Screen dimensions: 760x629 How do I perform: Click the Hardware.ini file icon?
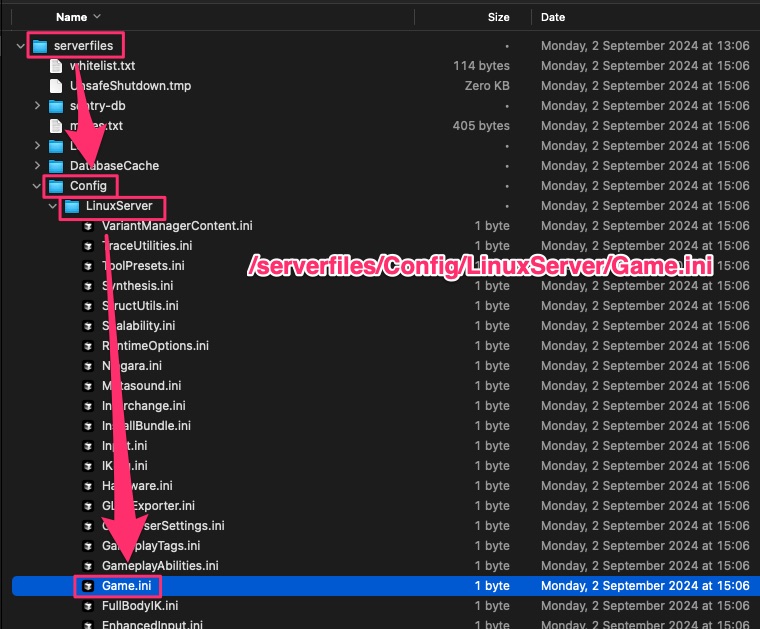tap(88, 486)
